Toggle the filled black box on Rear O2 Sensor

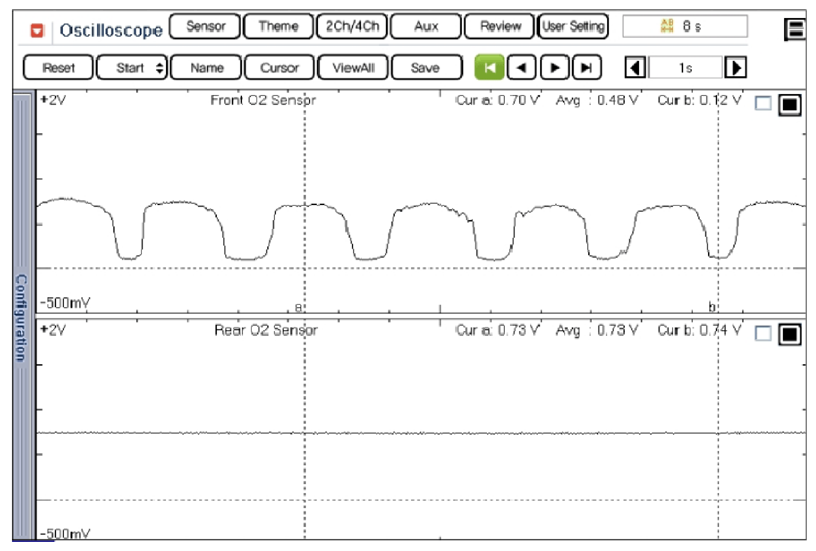(789, 334)
